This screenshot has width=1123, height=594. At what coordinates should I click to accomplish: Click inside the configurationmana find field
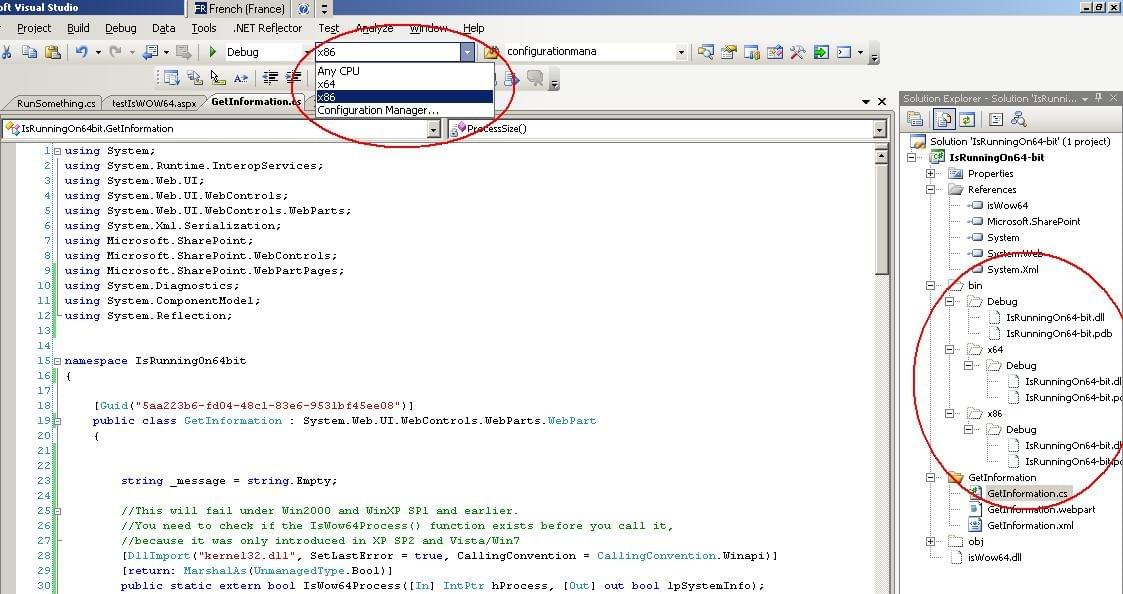pos(589,52)
